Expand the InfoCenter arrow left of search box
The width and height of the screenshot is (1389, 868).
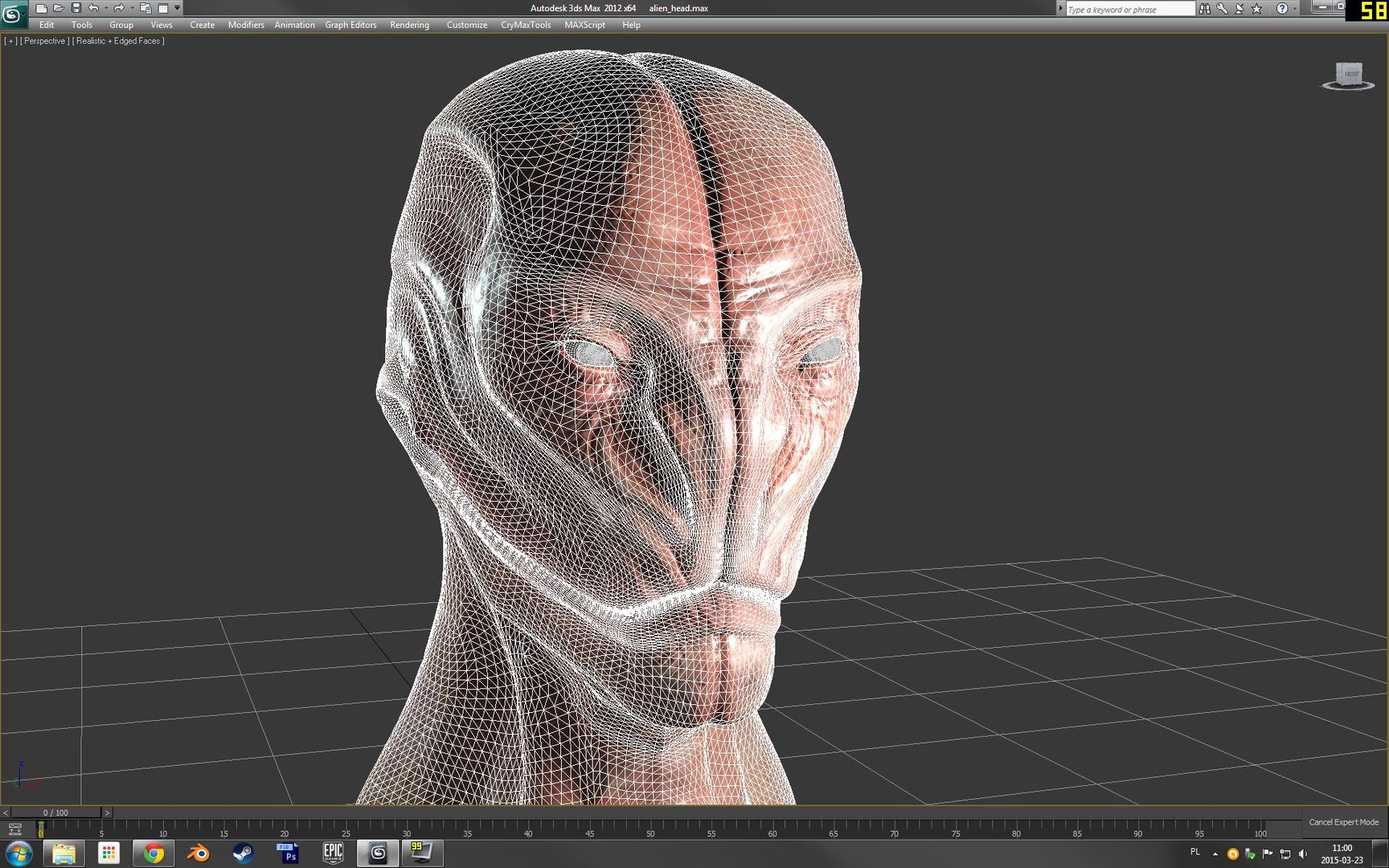pos(1060,8)
